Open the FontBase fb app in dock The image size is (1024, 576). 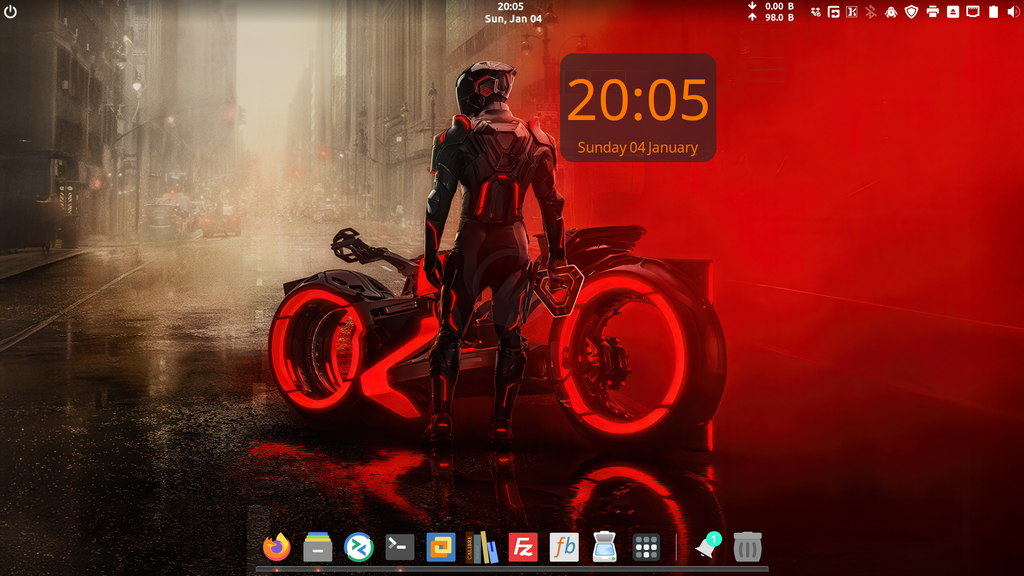pos(564,547)
